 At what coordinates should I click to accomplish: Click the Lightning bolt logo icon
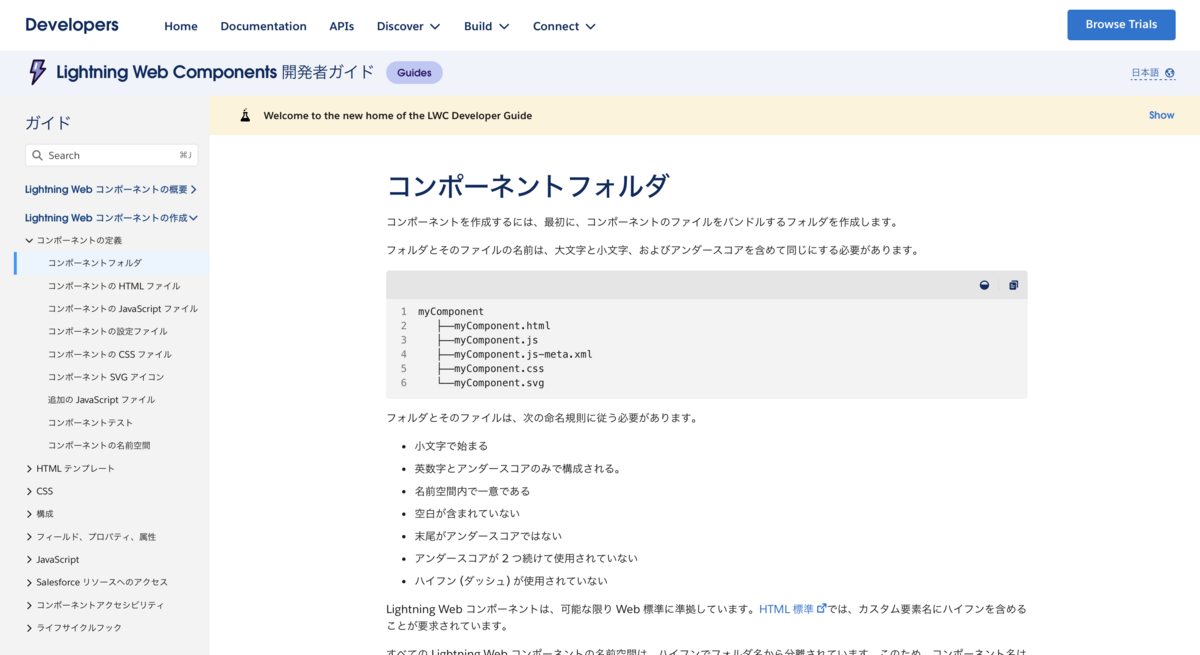click(38, 72)
